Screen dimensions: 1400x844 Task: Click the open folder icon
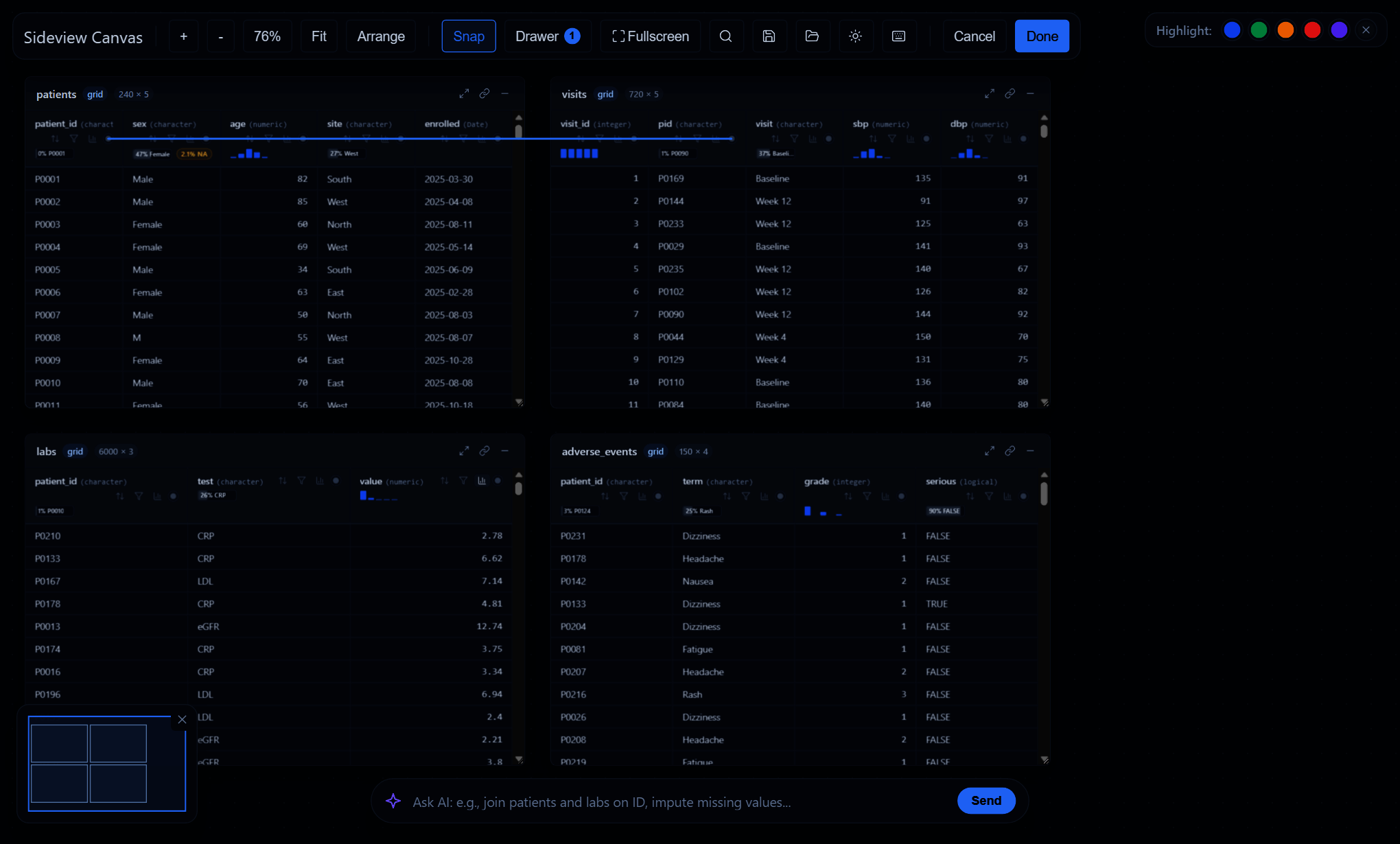[x=812, y=36]
